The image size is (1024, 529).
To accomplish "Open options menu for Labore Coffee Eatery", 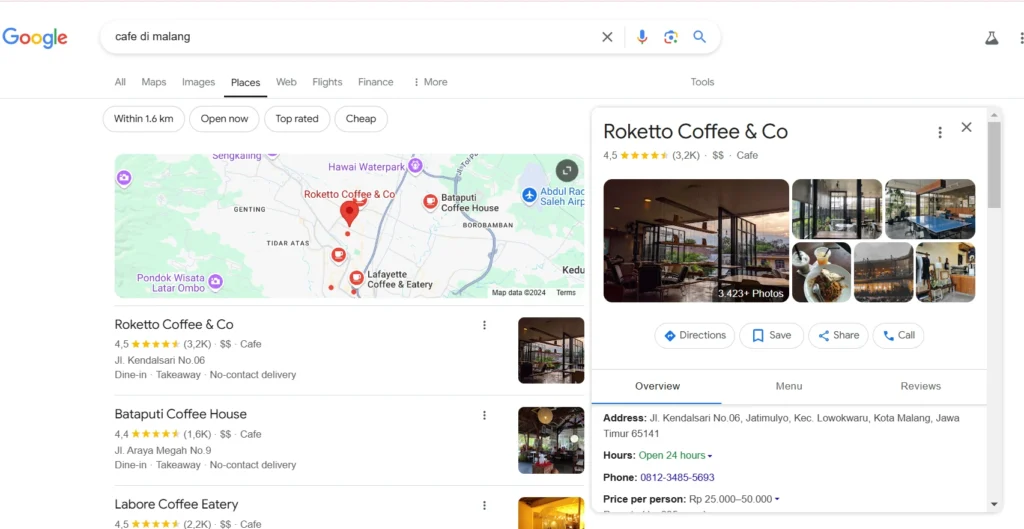I will pos(485,505).
